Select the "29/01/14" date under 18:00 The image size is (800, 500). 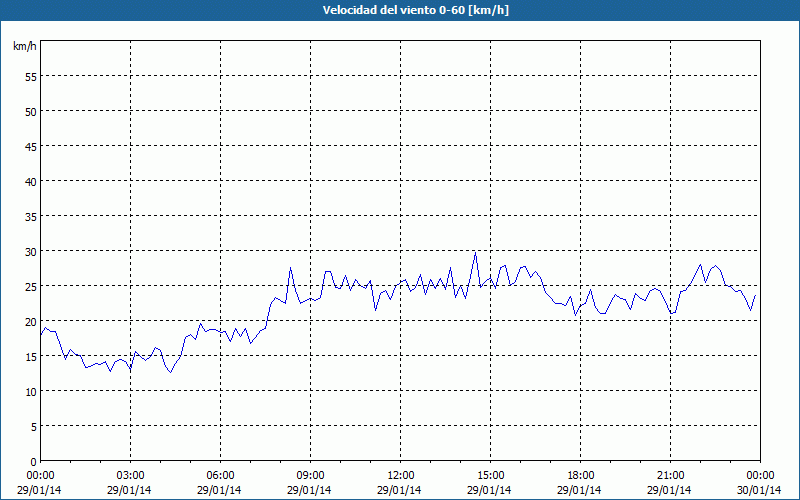coord(580,490)
